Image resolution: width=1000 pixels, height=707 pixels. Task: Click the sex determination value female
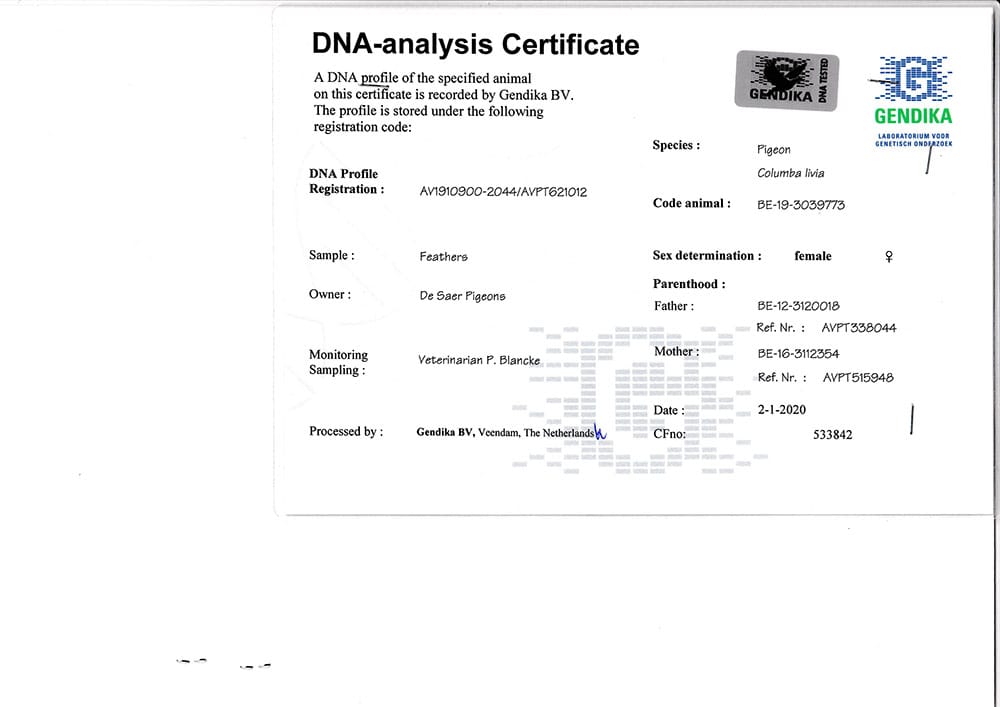(x=813, y=256)
